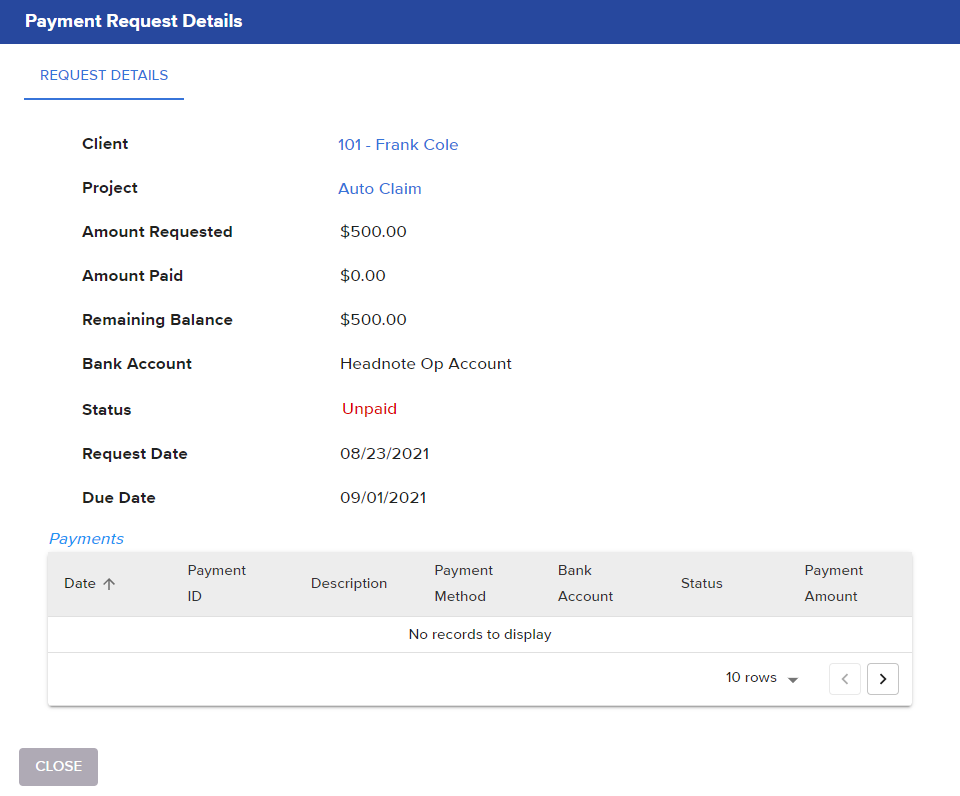Select the Unpaid status value
960x796 pixels.
click(369, 409)
